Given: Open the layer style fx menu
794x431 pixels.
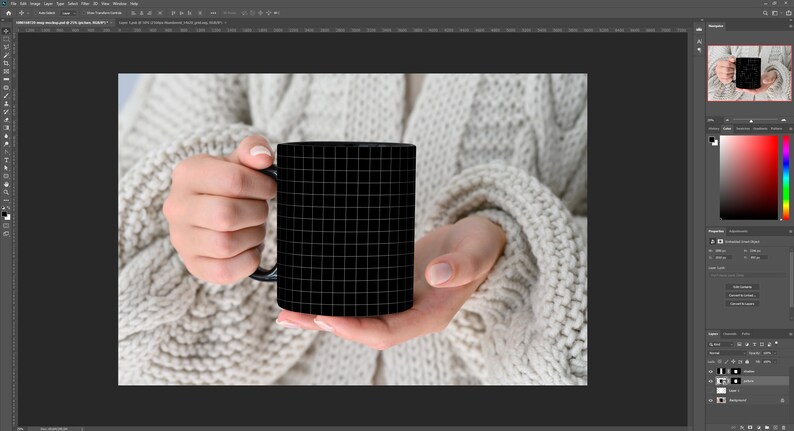Looking at the screenshot, I should click(742, 427).
